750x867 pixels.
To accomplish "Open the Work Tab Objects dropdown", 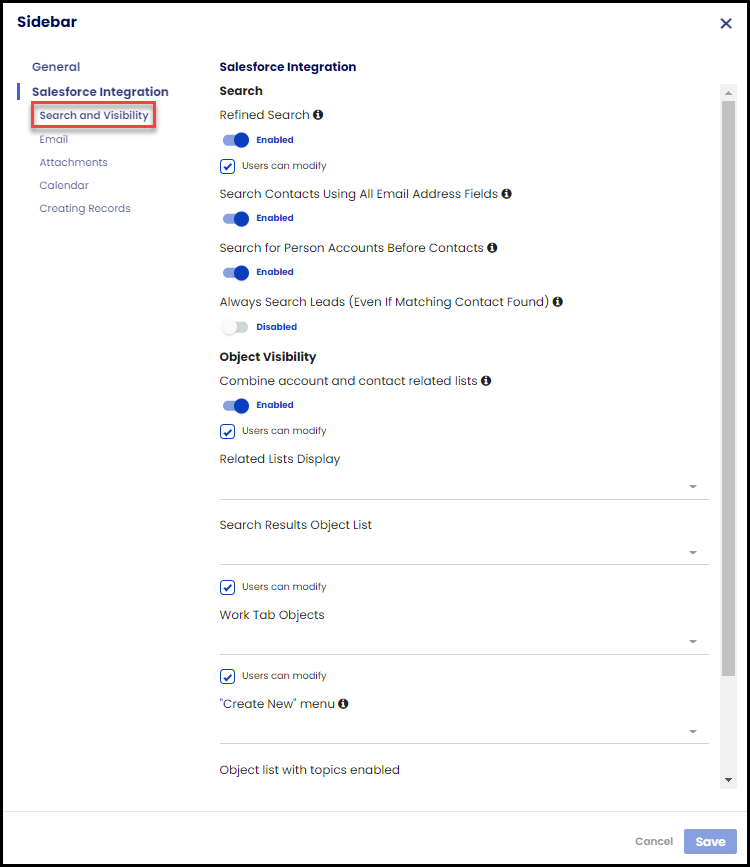I will click(x=464, y=641).
